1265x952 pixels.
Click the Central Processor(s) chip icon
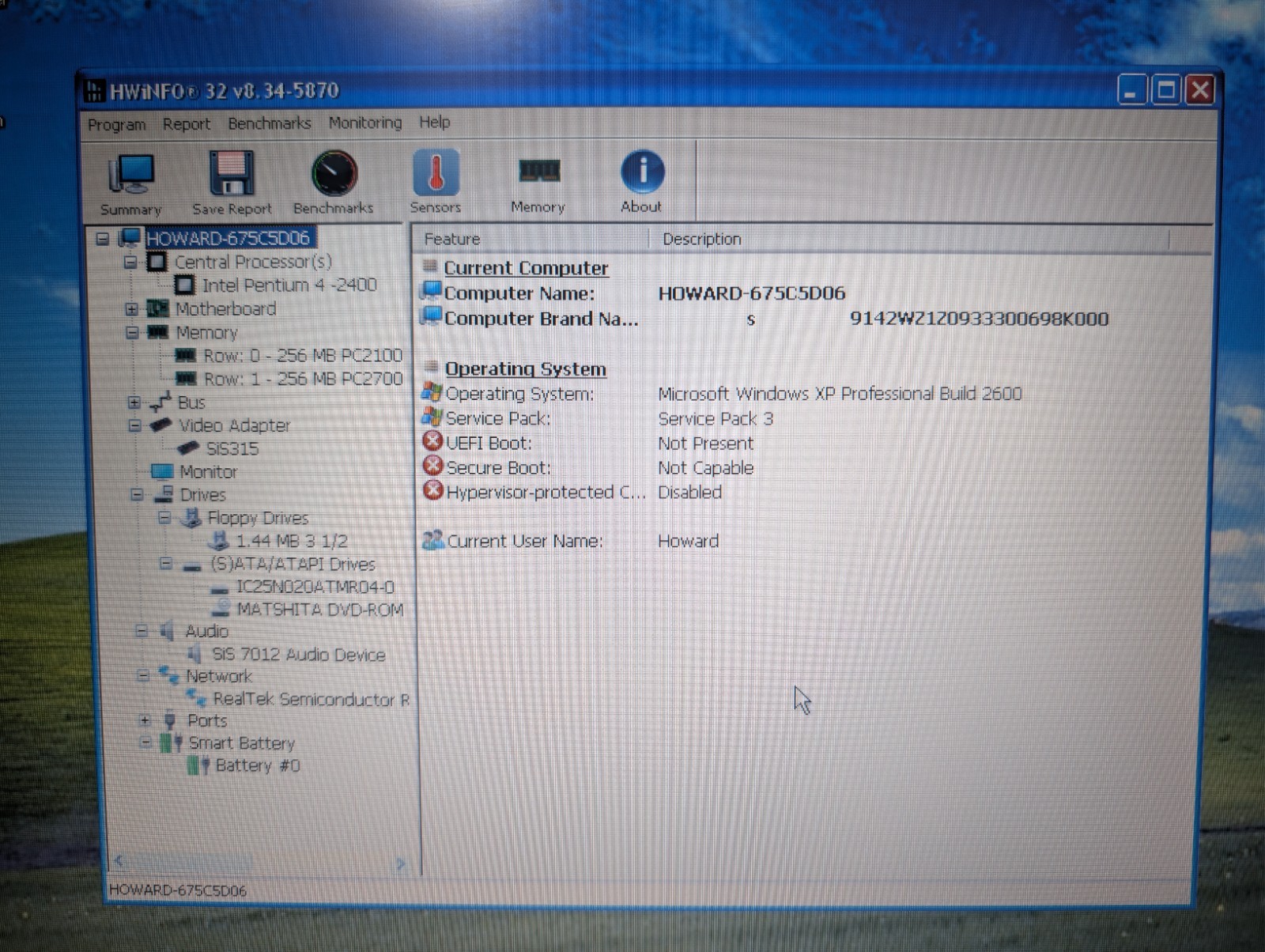coord(157,262)
